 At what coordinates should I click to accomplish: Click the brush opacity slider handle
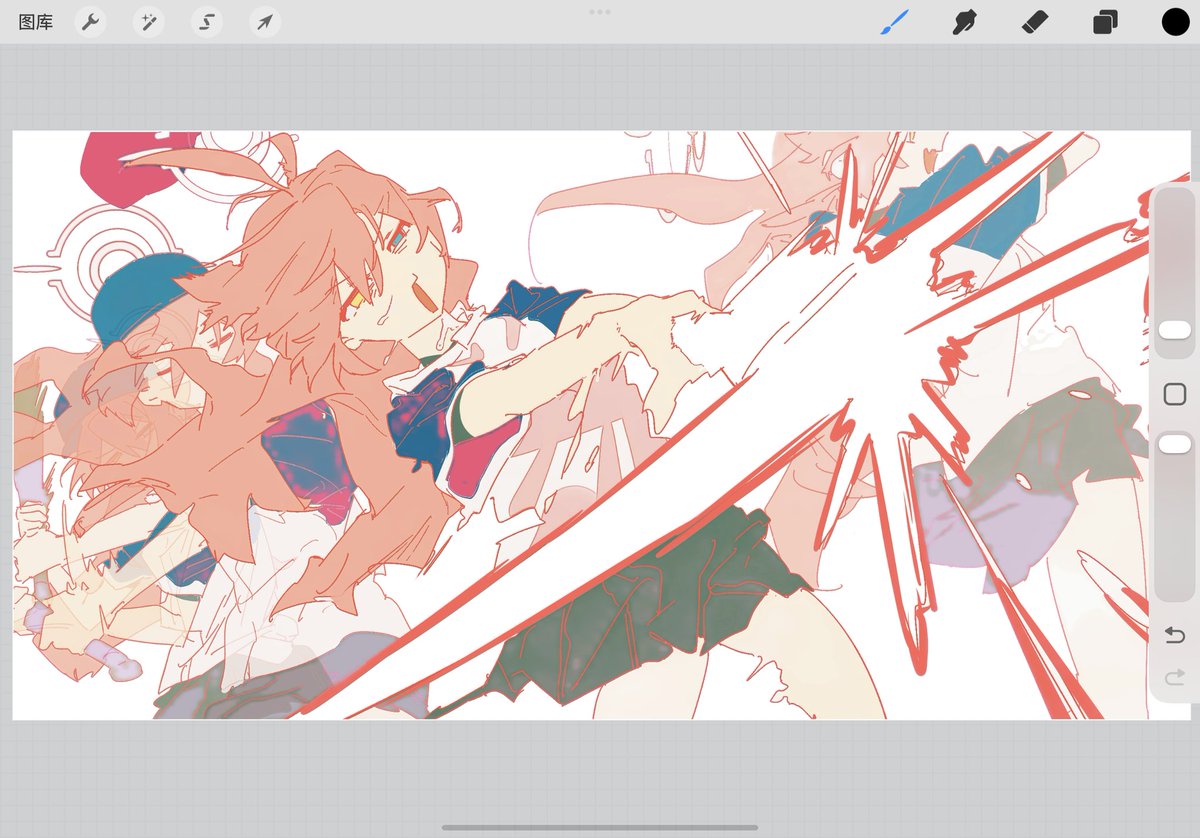pos(1174,443)
